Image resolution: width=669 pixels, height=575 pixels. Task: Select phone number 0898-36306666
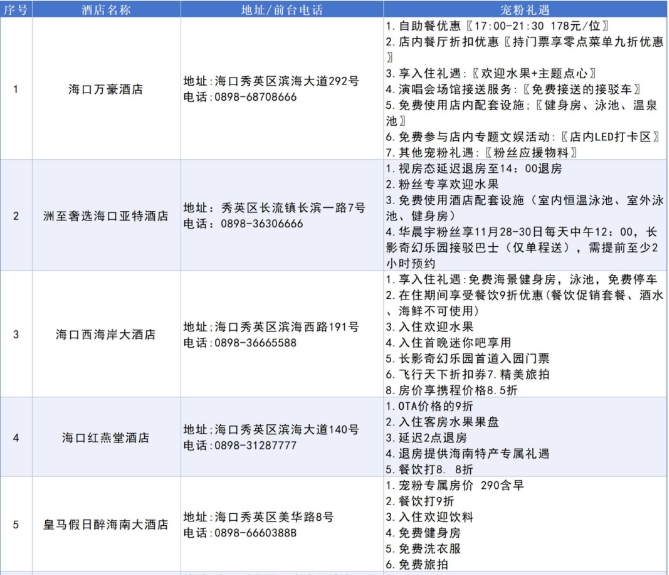[257, 224]
